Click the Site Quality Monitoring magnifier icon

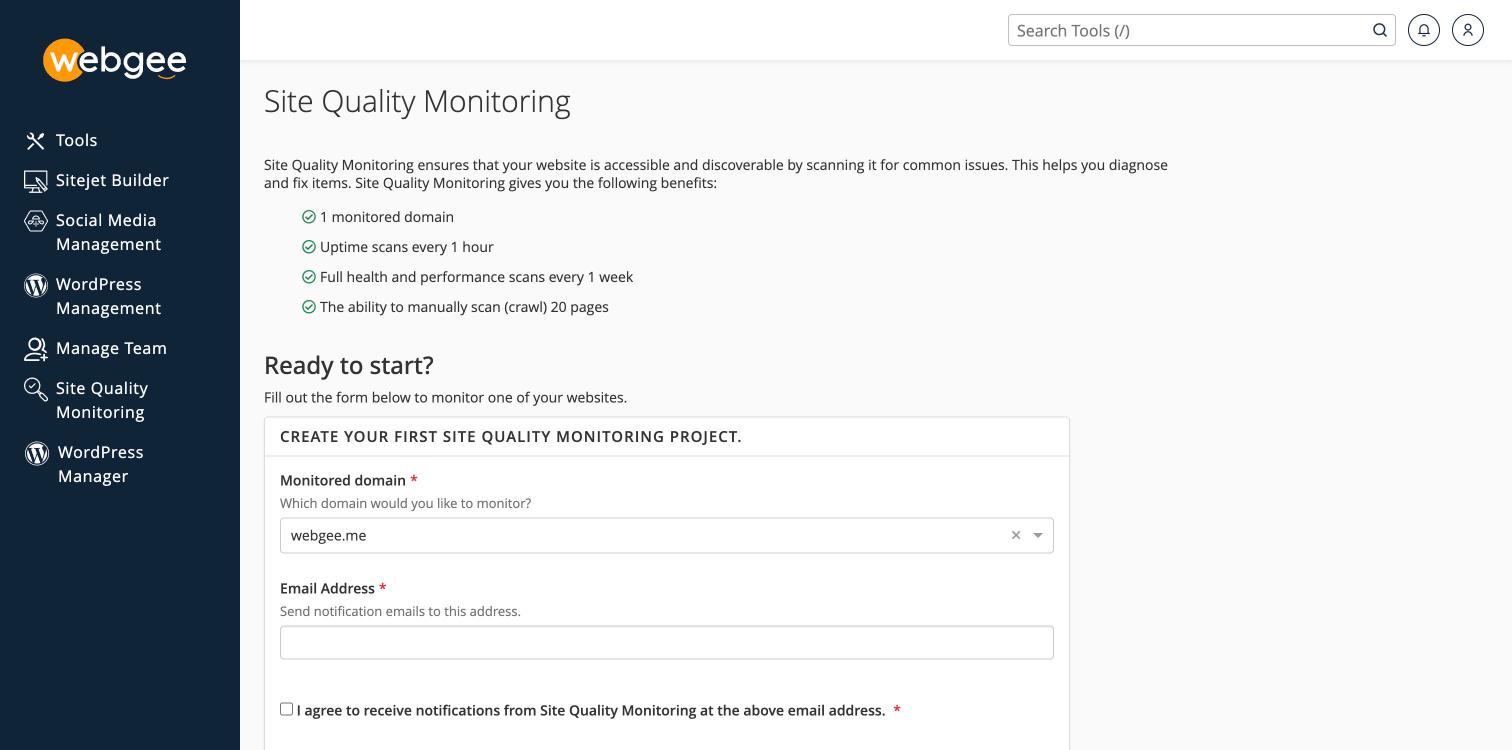(x=36, y=389)
